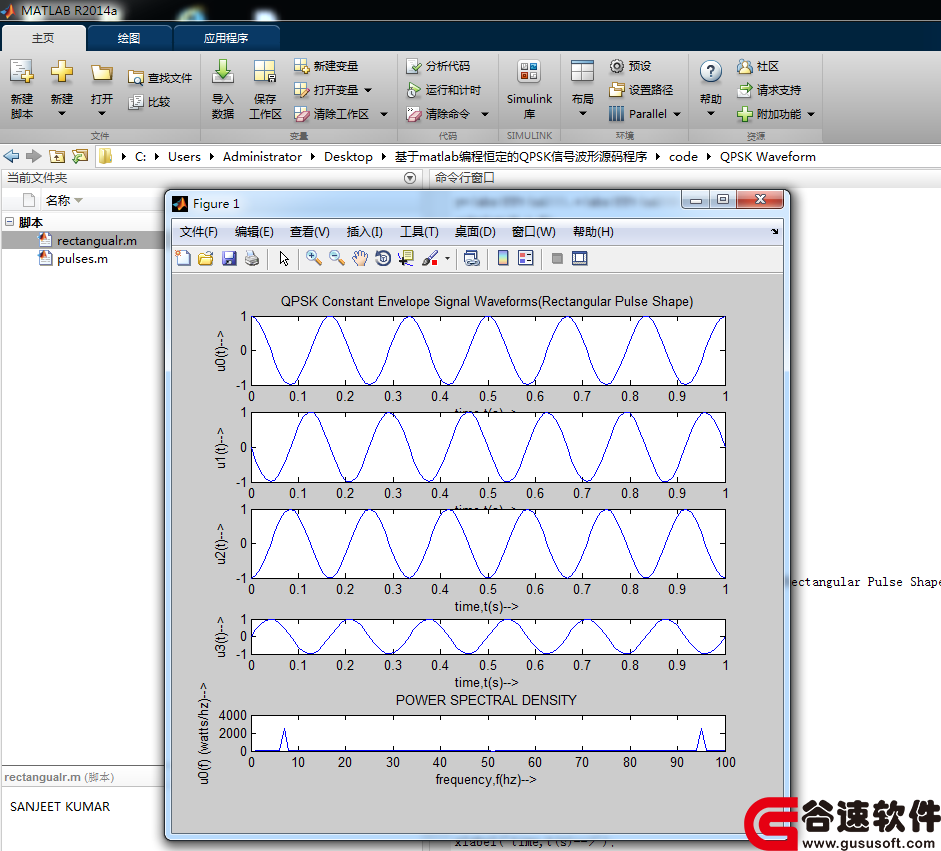Create a New Variable (新建变量)
This screenshot has height=851, width=941.
(x=326, y=66)
